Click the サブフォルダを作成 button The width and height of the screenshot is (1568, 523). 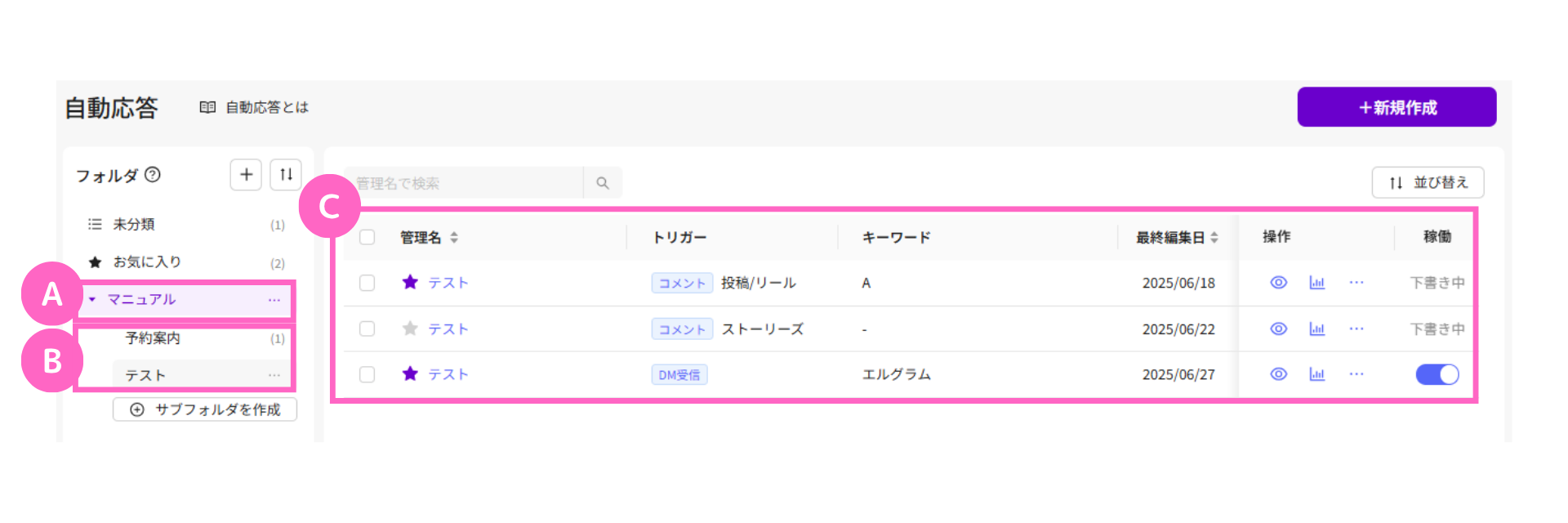205,409
